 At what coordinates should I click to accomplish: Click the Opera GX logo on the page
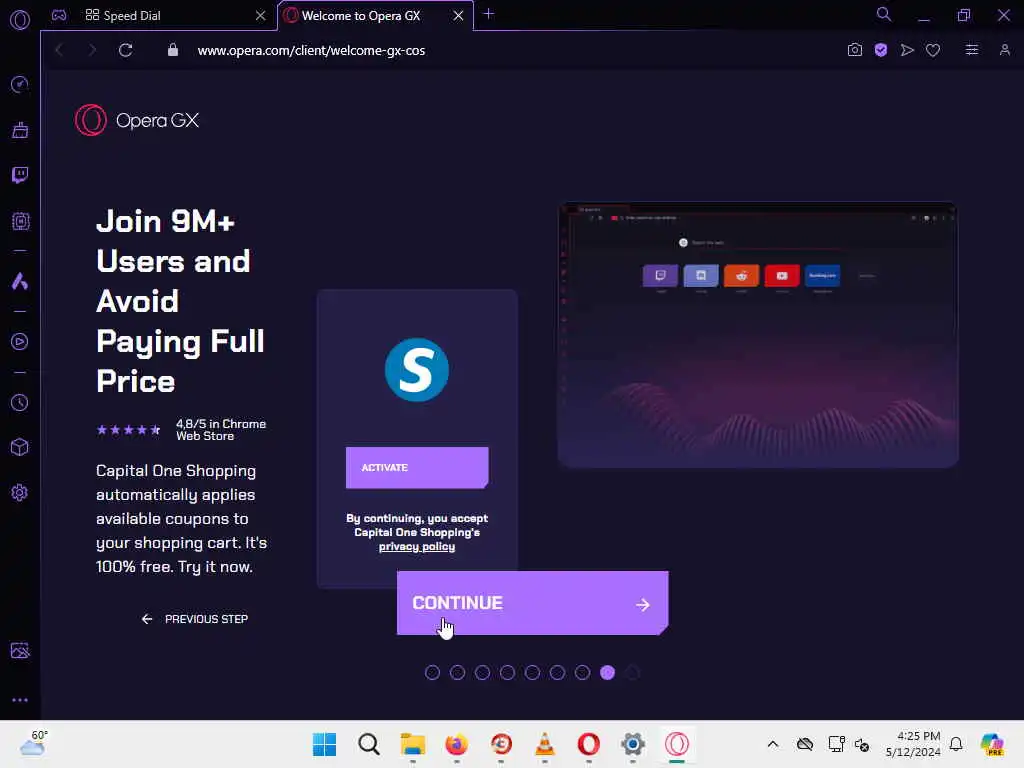(x=137, y=120)
